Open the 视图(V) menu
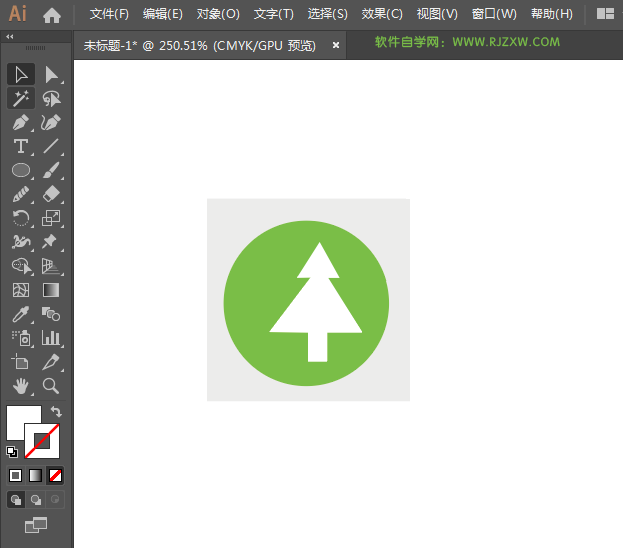623x548 pixels. (x=437, y=14)
